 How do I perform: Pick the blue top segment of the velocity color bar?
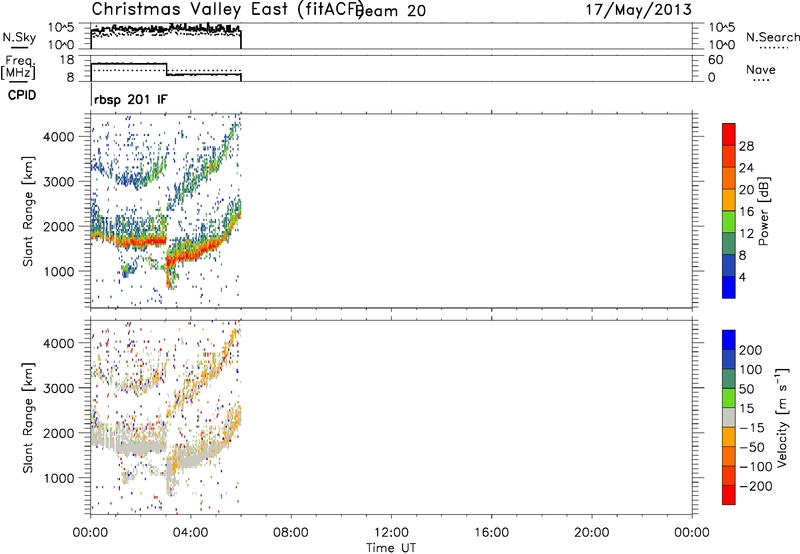(729, 340)
